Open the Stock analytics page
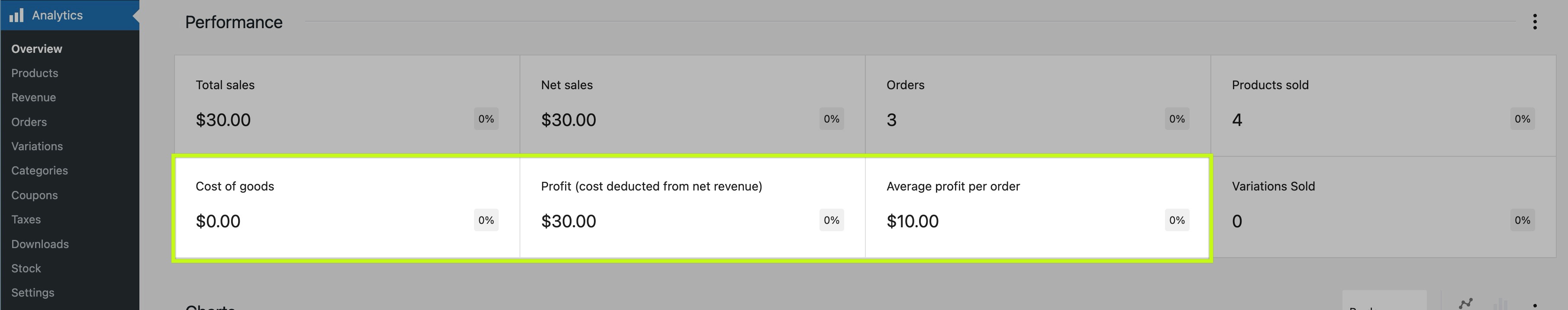Viewport: 1568px width, 310px height. 26,268
